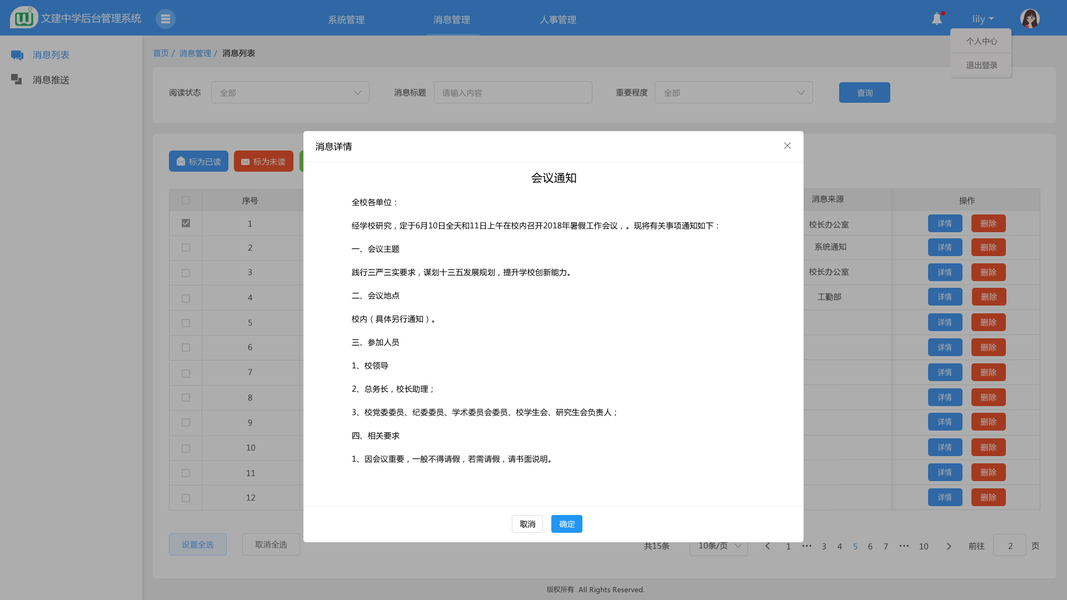
Task: Click 详情 button in row 4
Action: point(945,297)
